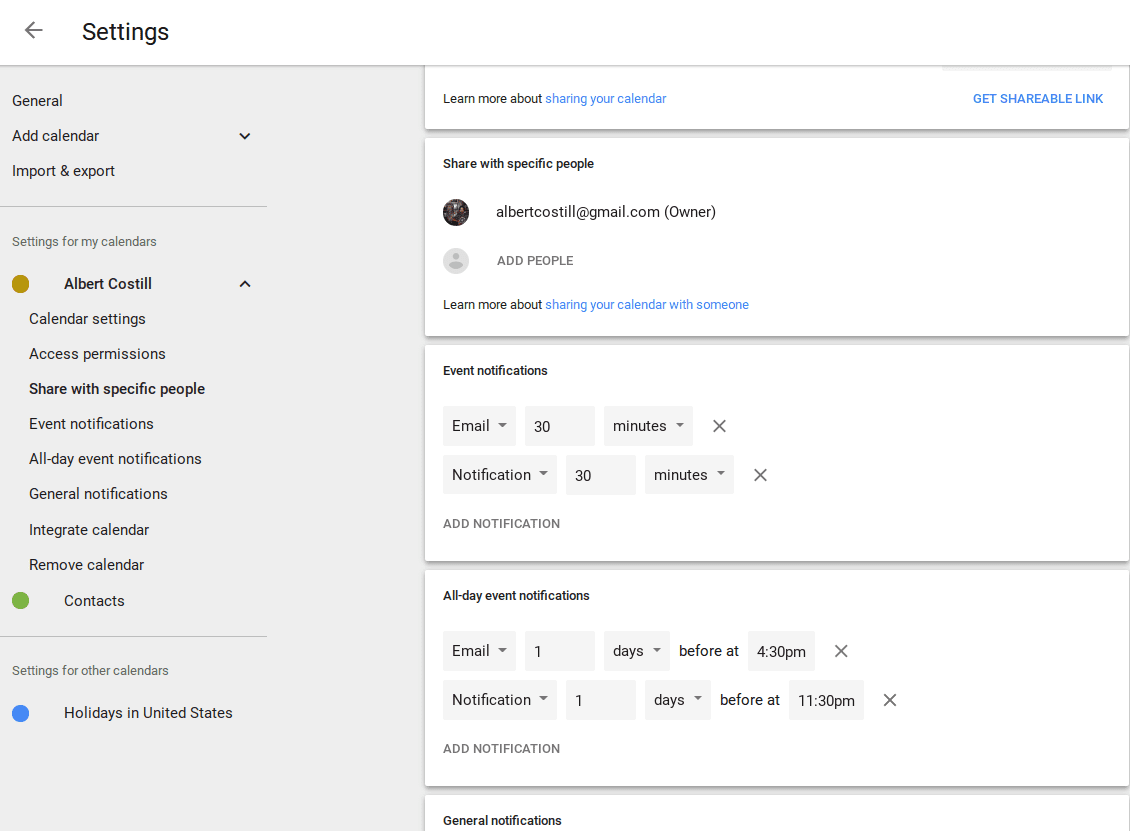This screenshot has height=831, width=1130.
Task: Open Email type dropdown under All-day event notifications
Action: 479,651
